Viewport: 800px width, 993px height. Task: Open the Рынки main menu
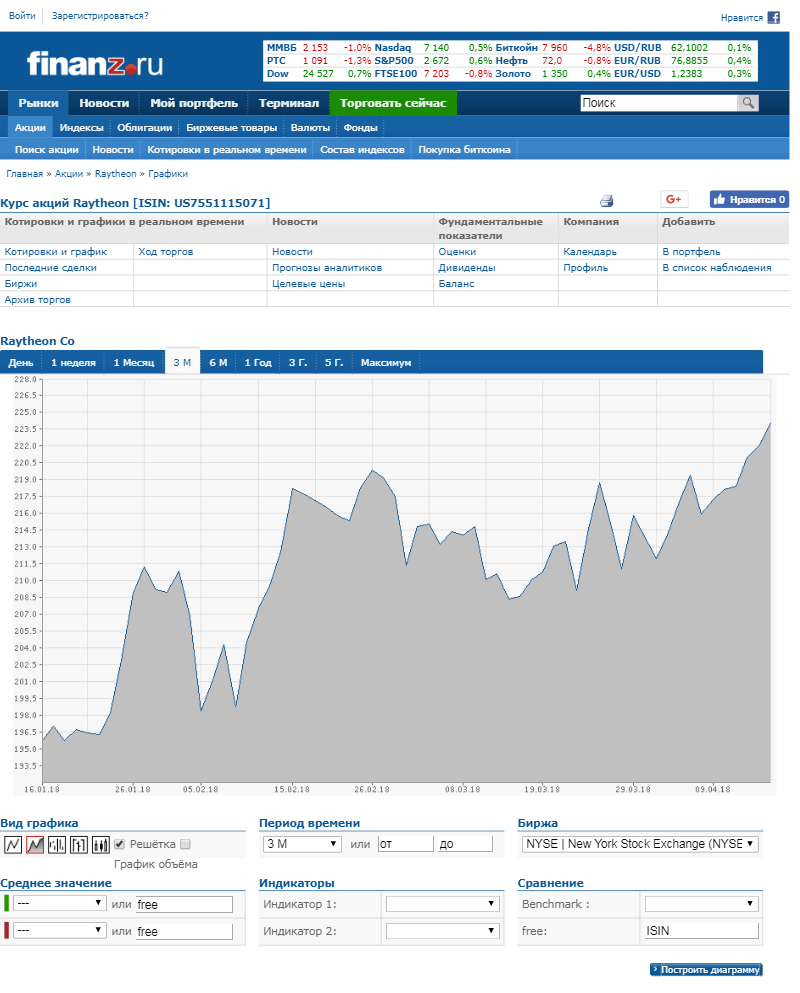(x=38, y=103)
